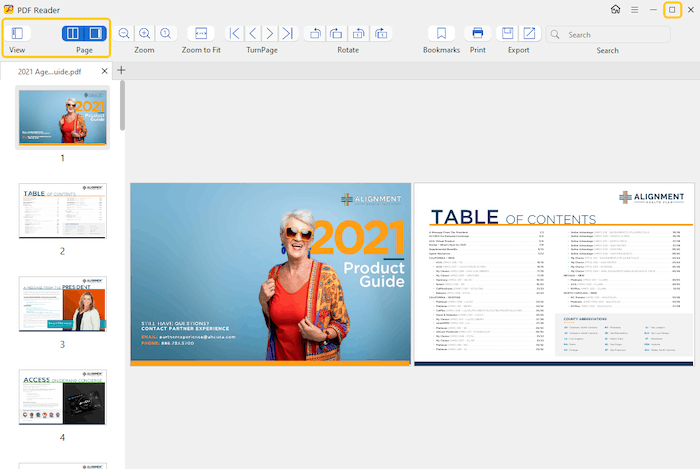Click the thumbnail panel scrollbar

pos(122,106)
